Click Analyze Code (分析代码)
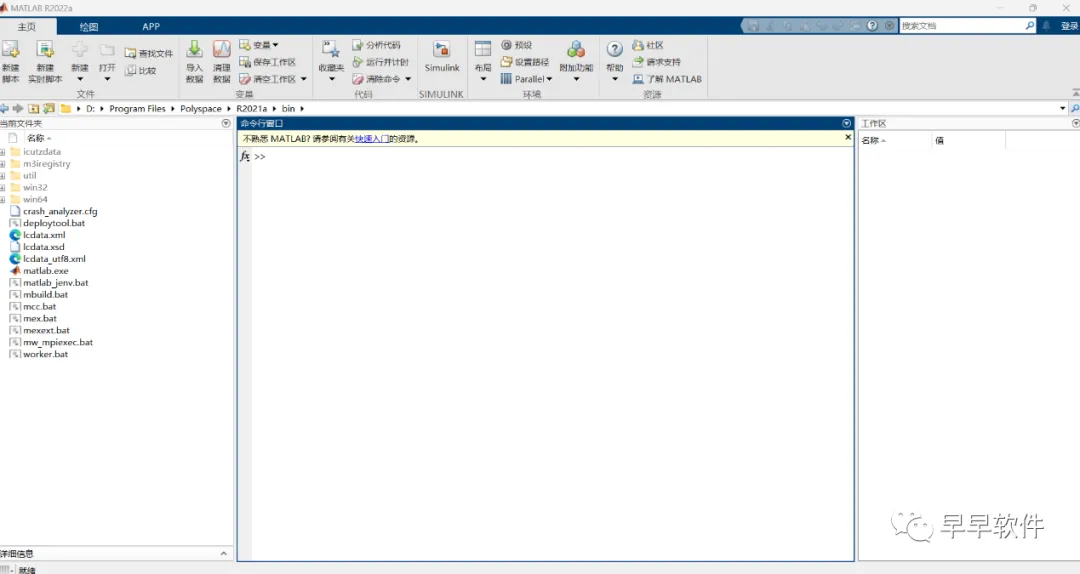This screenshot has width=1080, height=574. coord(376,45)
